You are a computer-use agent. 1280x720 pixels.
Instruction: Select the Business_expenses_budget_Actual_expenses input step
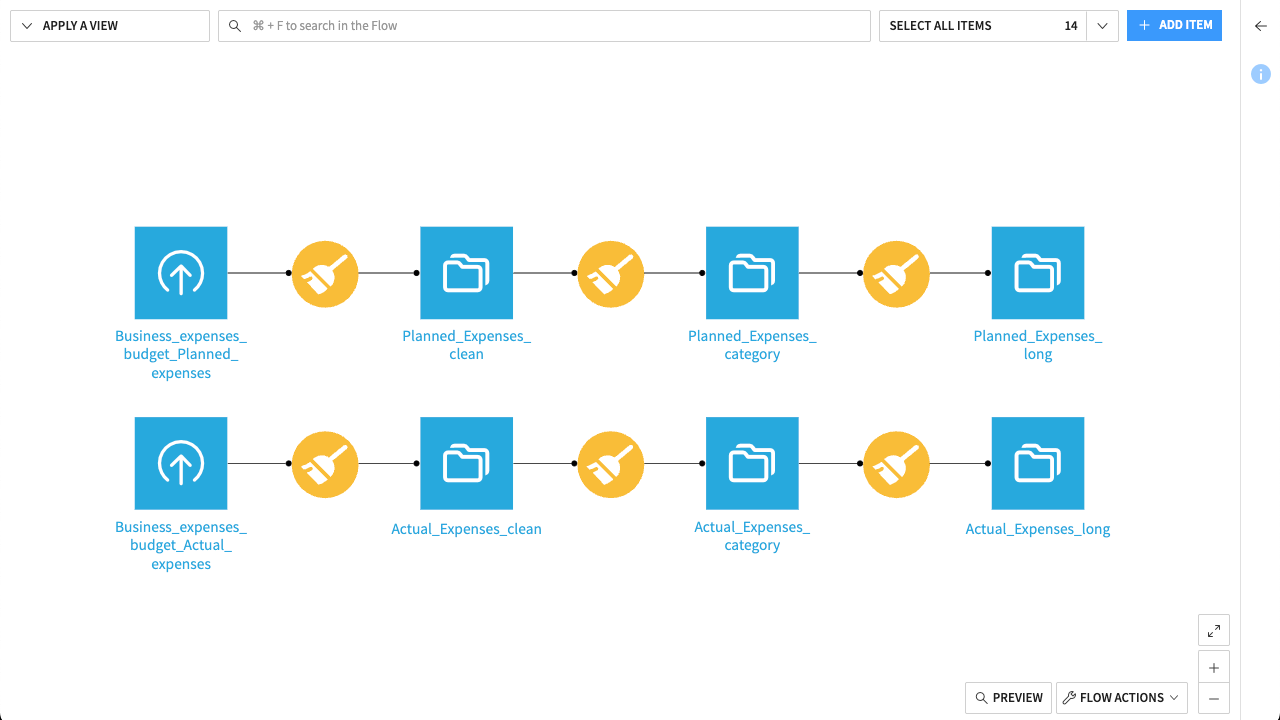click(x=180, y=463)
